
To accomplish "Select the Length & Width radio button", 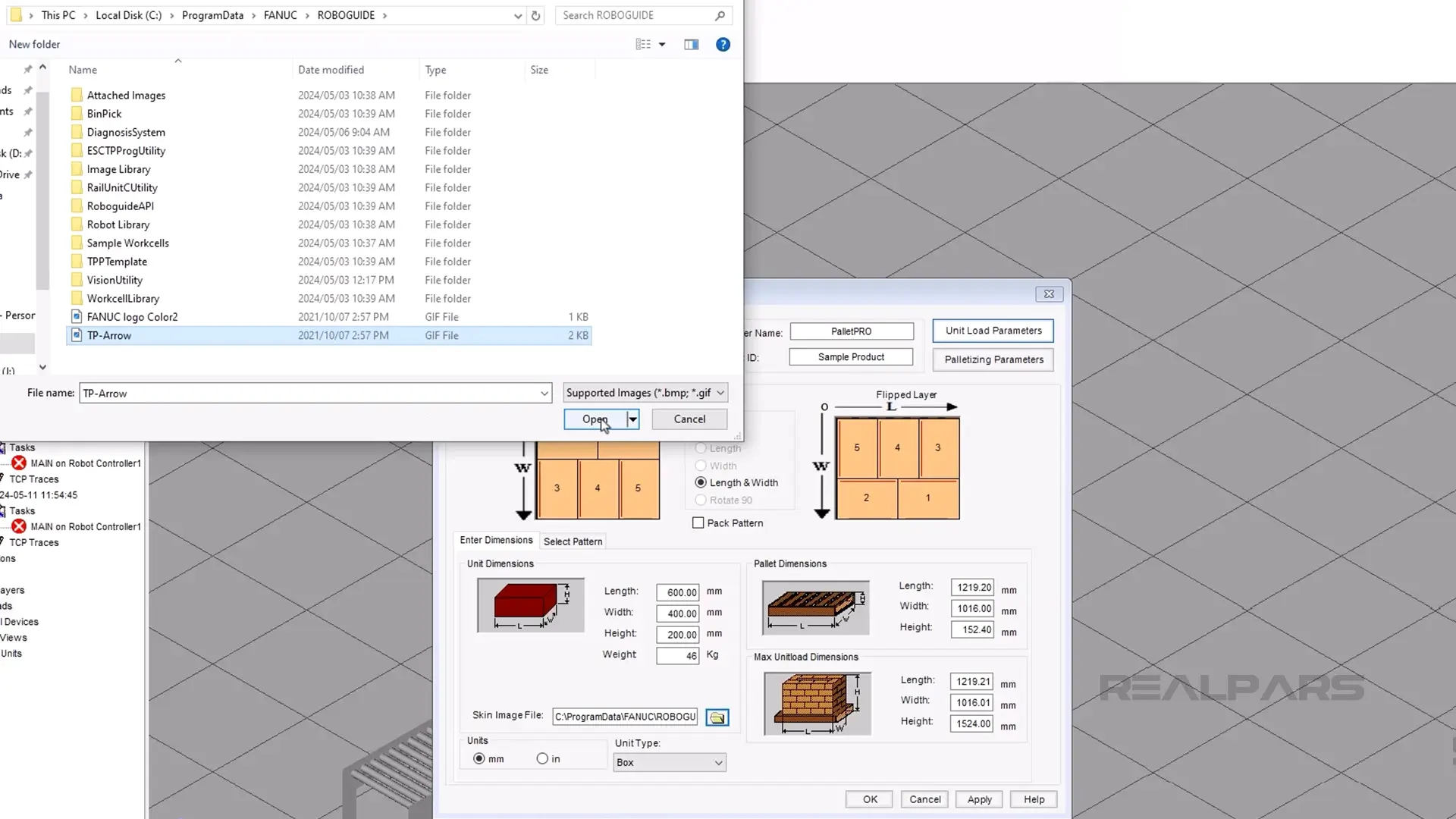I will click(x=701, y=482).
